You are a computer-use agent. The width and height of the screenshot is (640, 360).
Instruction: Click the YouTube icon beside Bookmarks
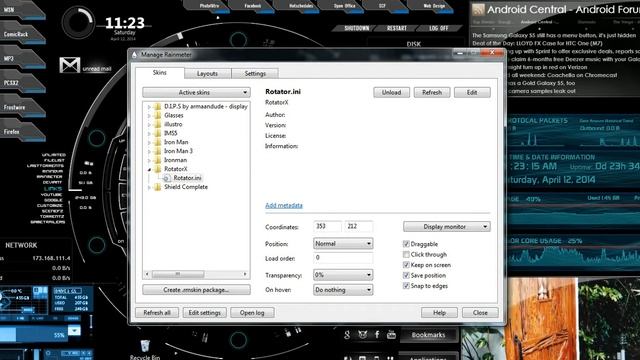[391, 335]
